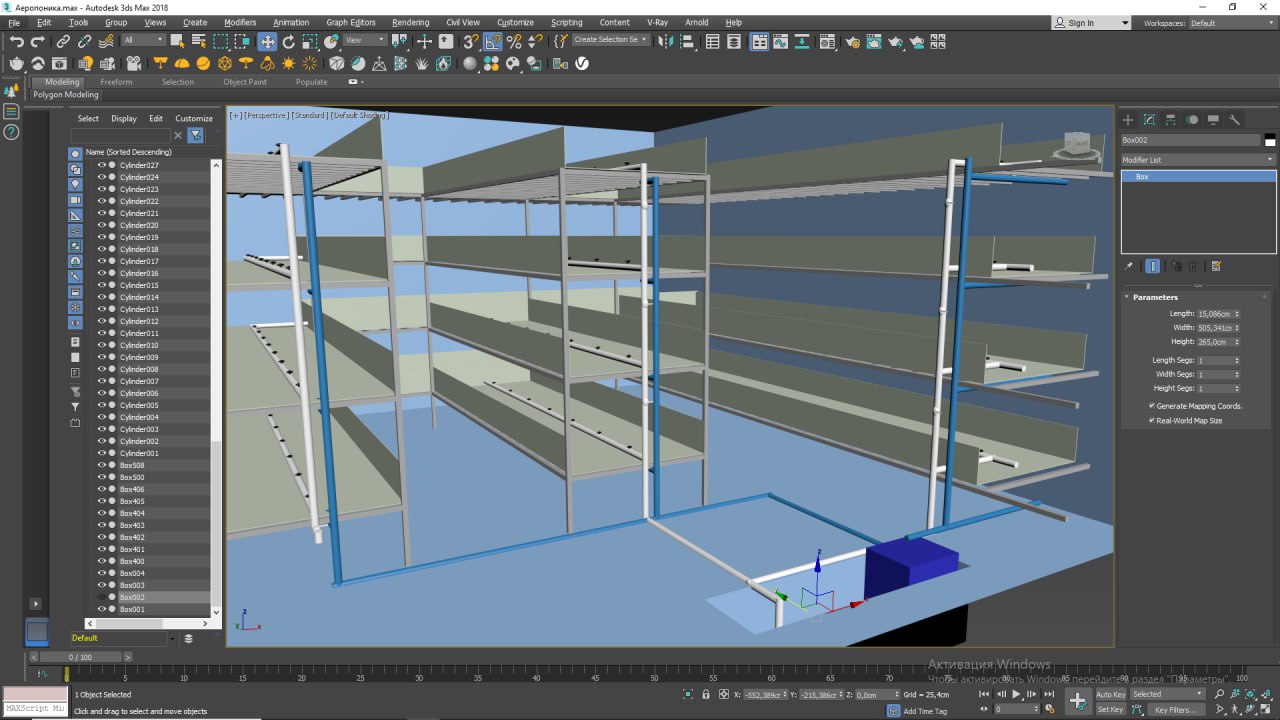This screenshot has width=1280, height=720.
Task: Open the Render Setup teapot icon
Action: coord(851,42)
